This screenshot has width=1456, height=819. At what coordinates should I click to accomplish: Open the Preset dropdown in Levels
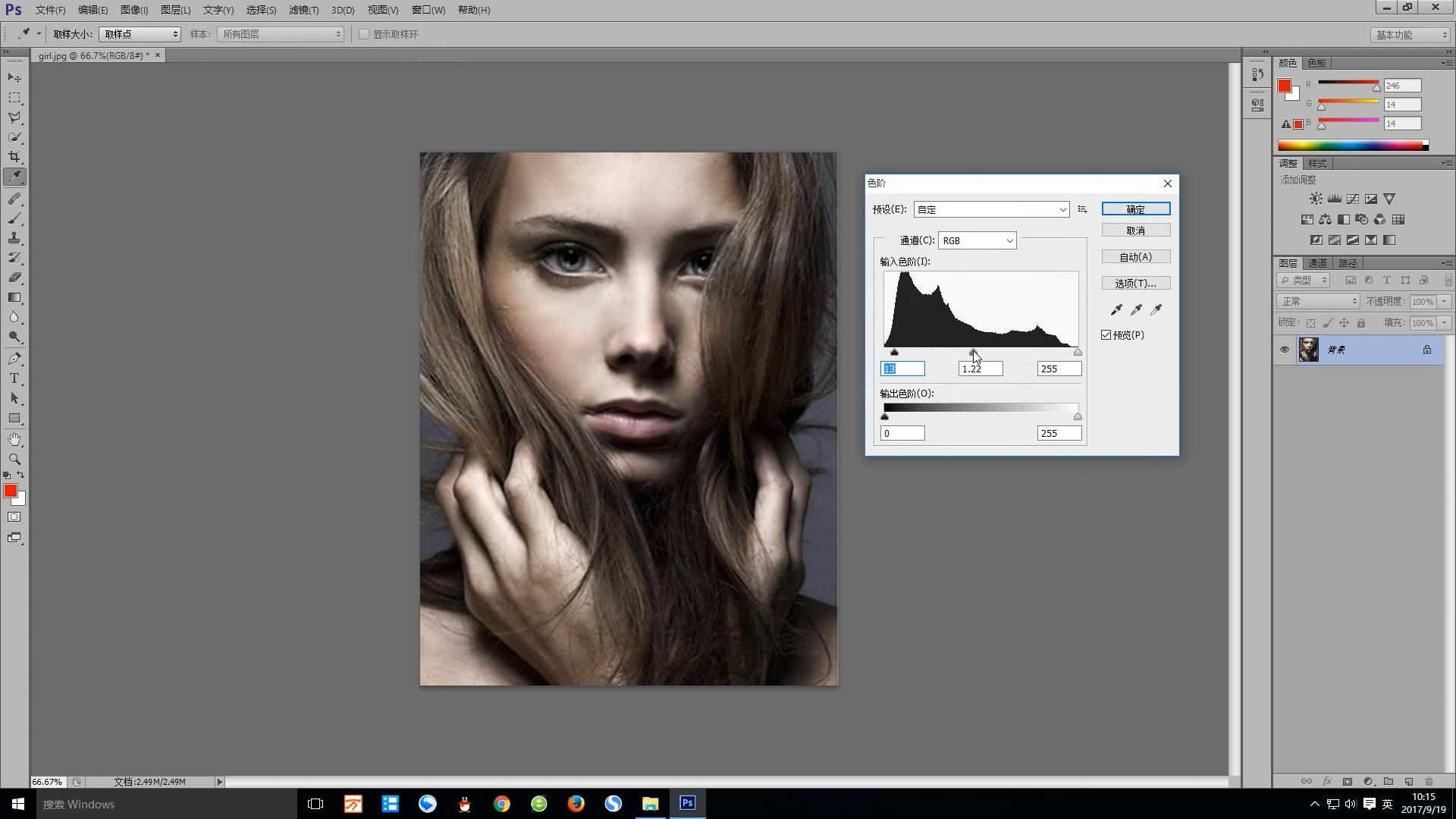tap(992, 209)
